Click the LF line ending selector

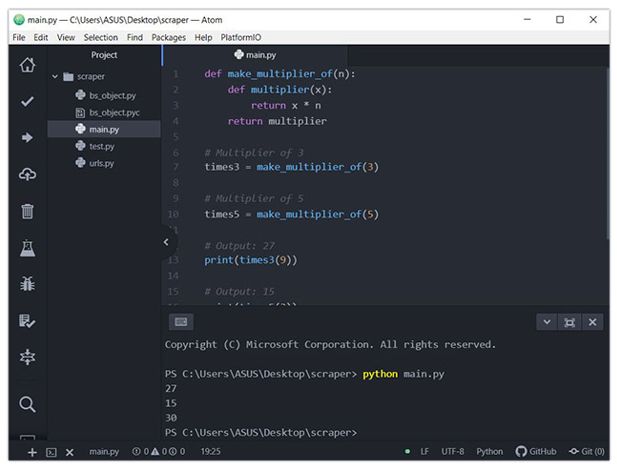click(x=424, y=451)
